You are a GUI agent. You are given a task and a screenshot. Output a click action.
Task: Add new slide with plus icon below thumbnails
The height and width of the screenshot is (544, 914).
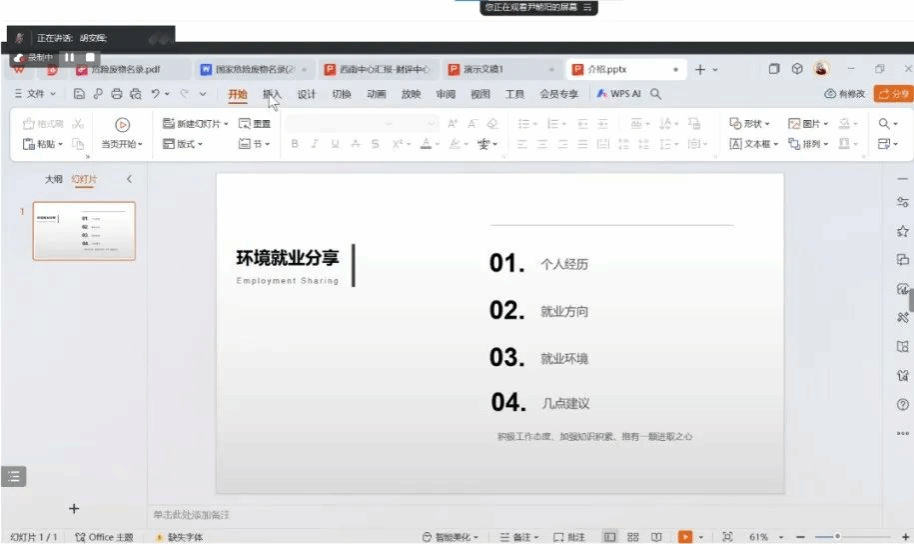[73, 508]
